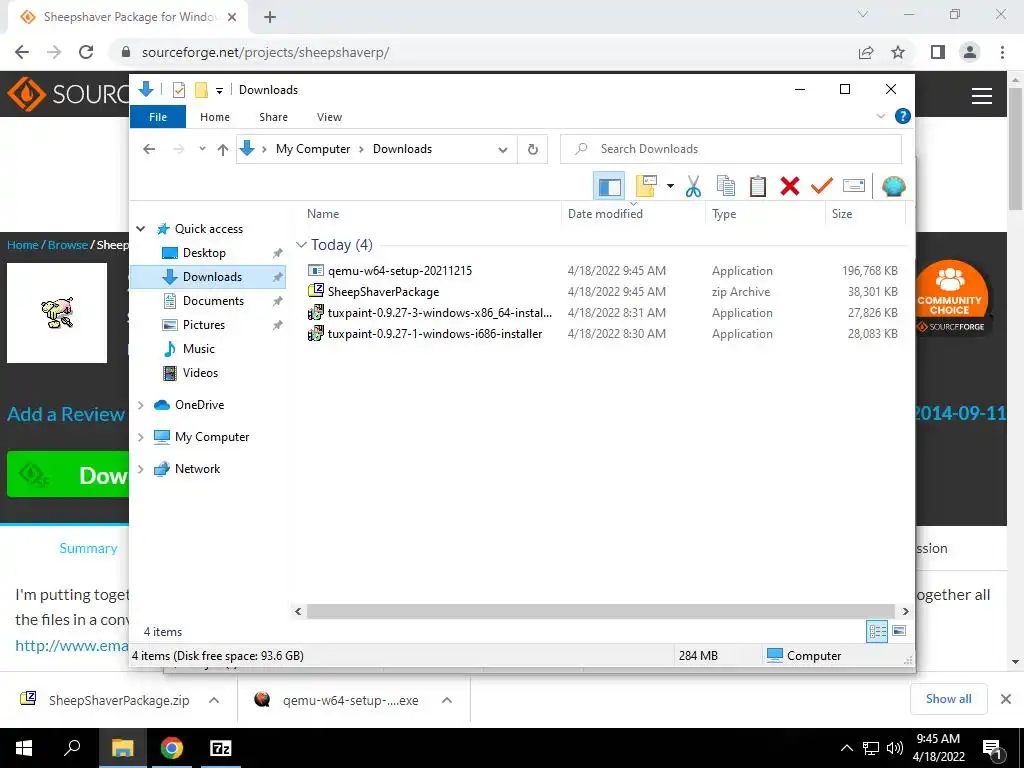The image size is (1024, 768).
Task: Switch to large thumbnails view icon
Action: 899,631
